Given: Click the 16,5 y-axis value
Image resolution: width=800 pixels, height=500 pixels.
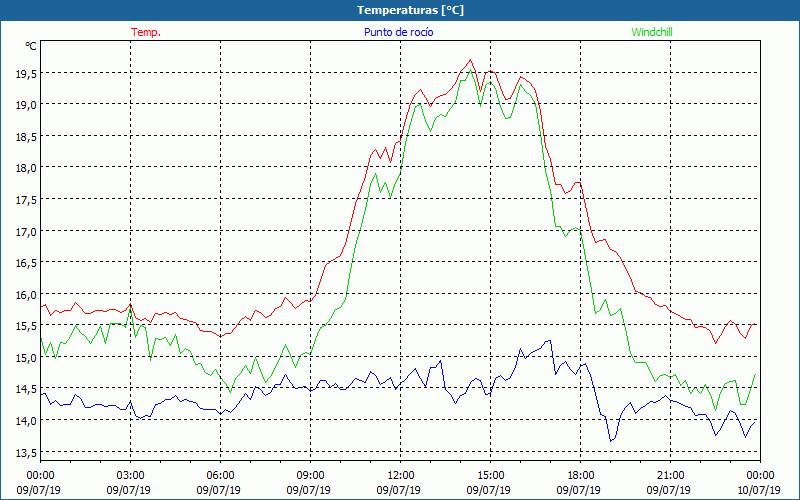Looking at the screenshot, I should coord(26,263).
